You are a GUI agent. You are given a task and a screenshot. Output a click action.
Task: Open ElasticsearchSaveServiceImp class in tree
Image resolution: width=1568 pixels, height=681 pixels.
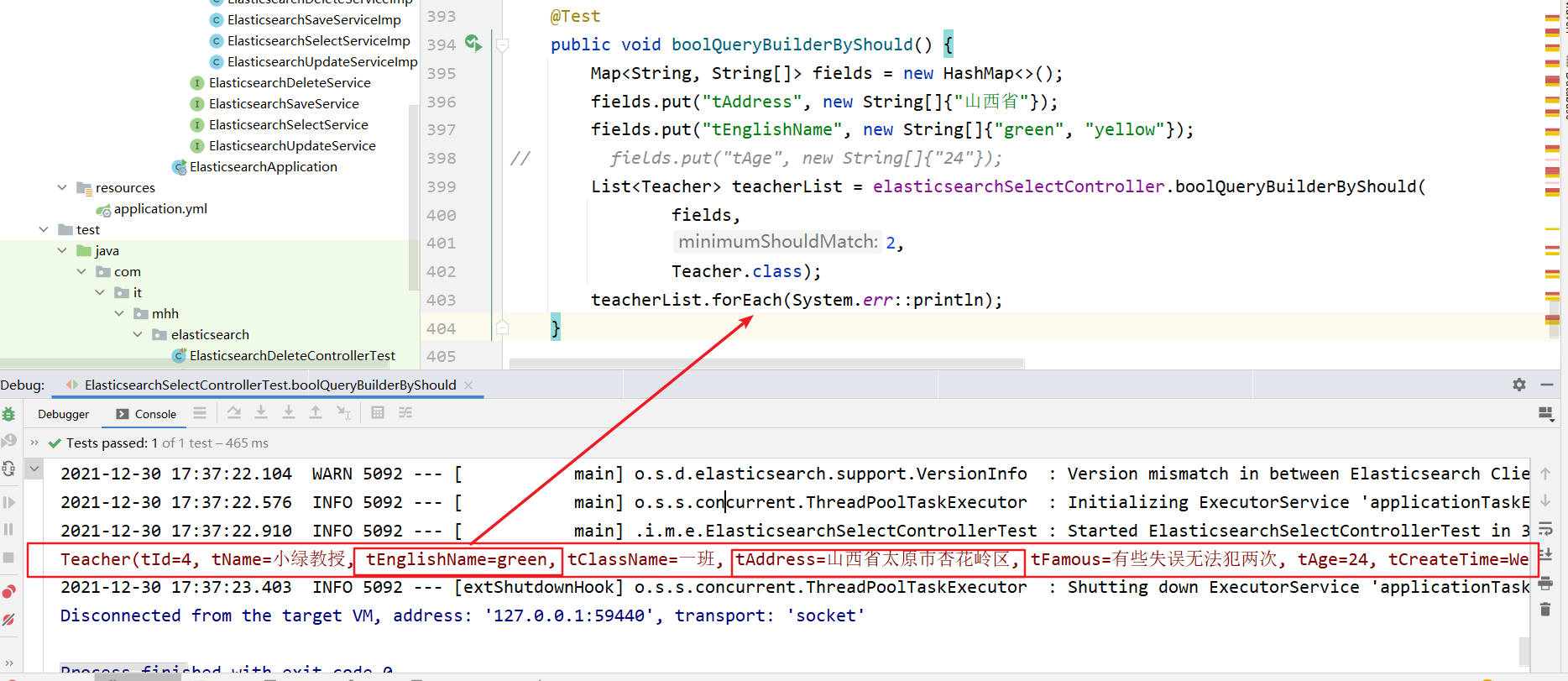point(314,19)
